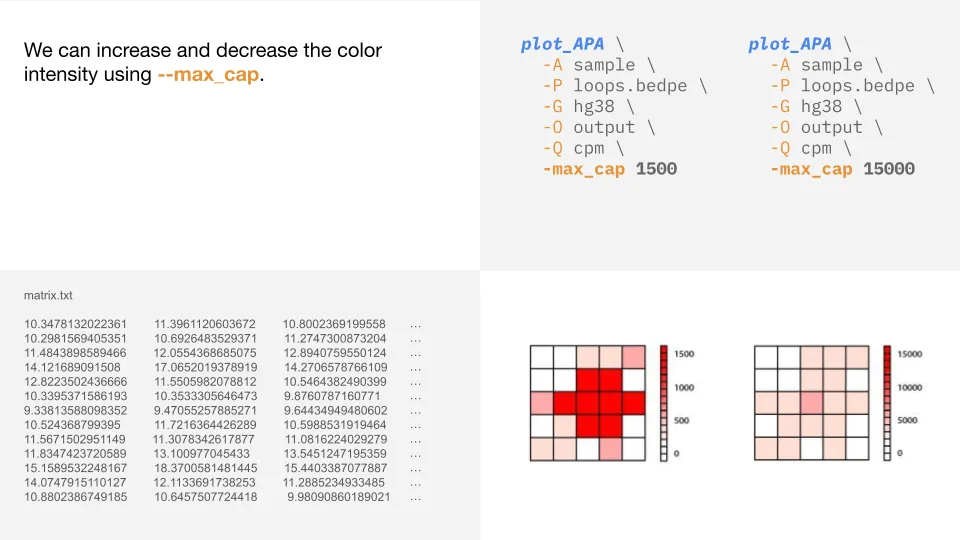Click the -G hg38 line in left command
The width and height of the screenshot is (960, 540).
point(588,107)
